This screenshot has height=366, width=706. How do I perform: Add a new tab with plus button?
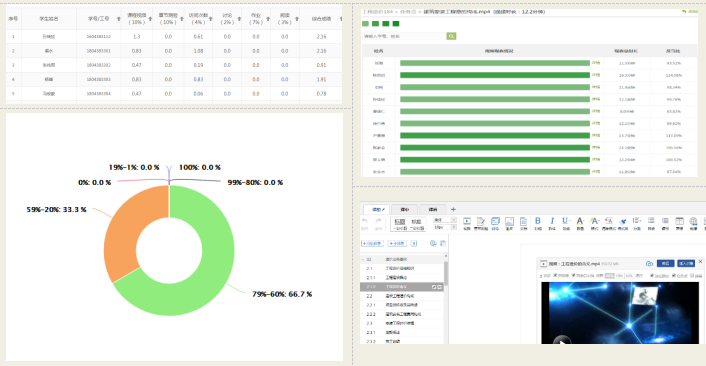tap(453, 209)
